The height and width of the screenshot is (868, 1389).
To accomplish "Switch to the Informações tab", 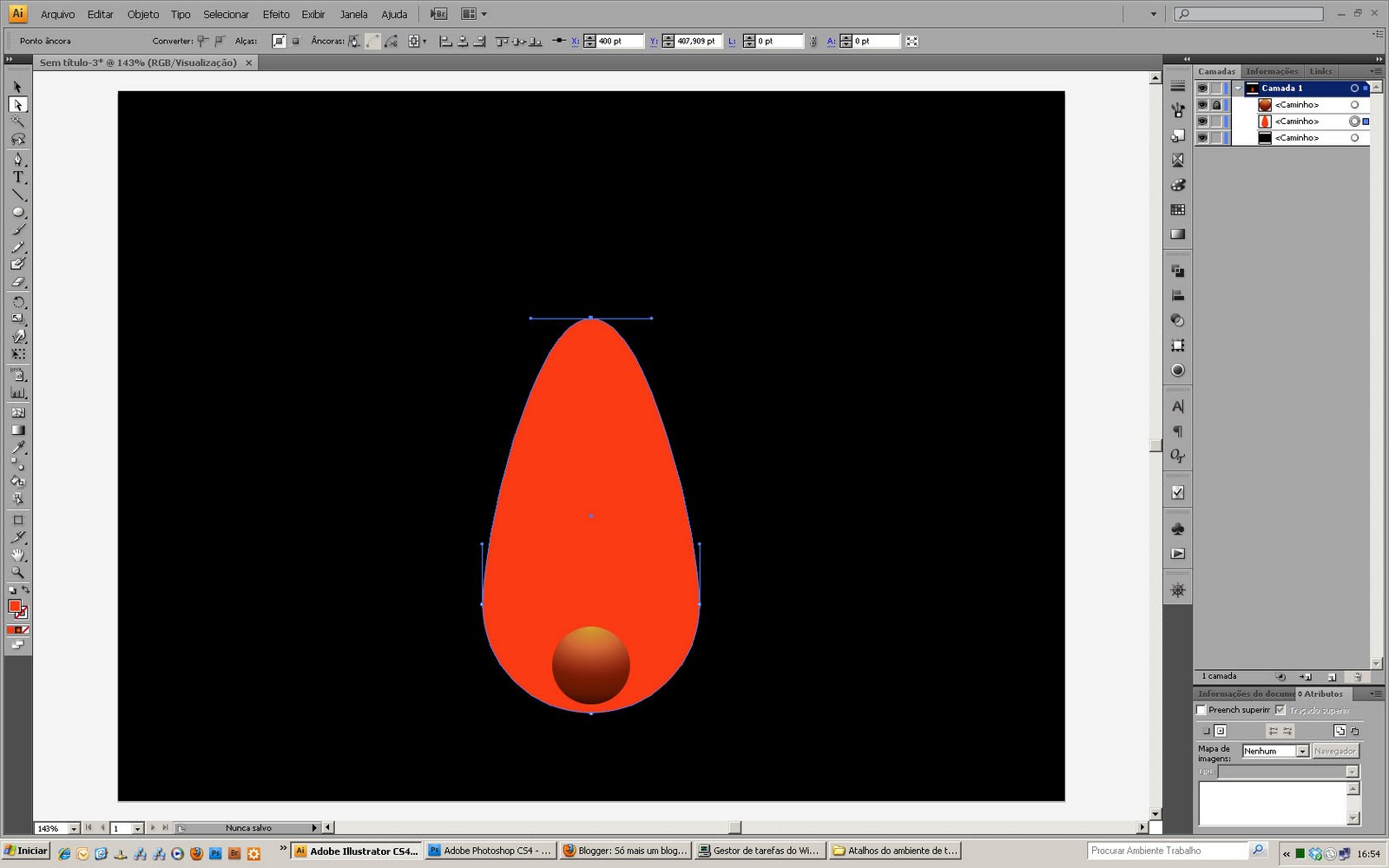I will point(1271,71).
